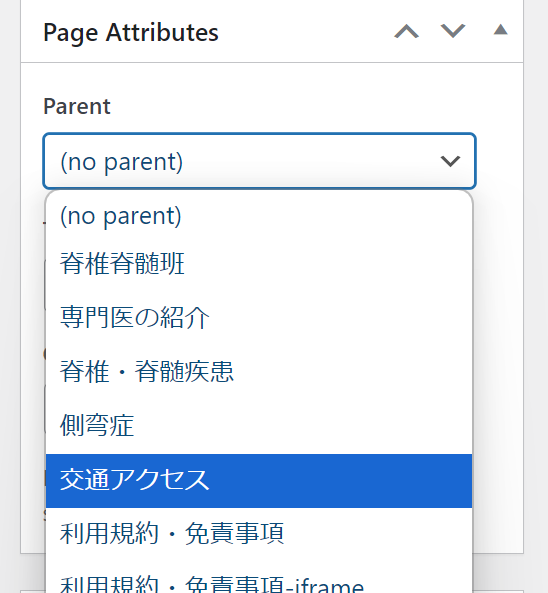Select 専門医の紹介 from parent list
Image resolution: width=548 pixels, height=593 pixels.
[x=259, y=317]
